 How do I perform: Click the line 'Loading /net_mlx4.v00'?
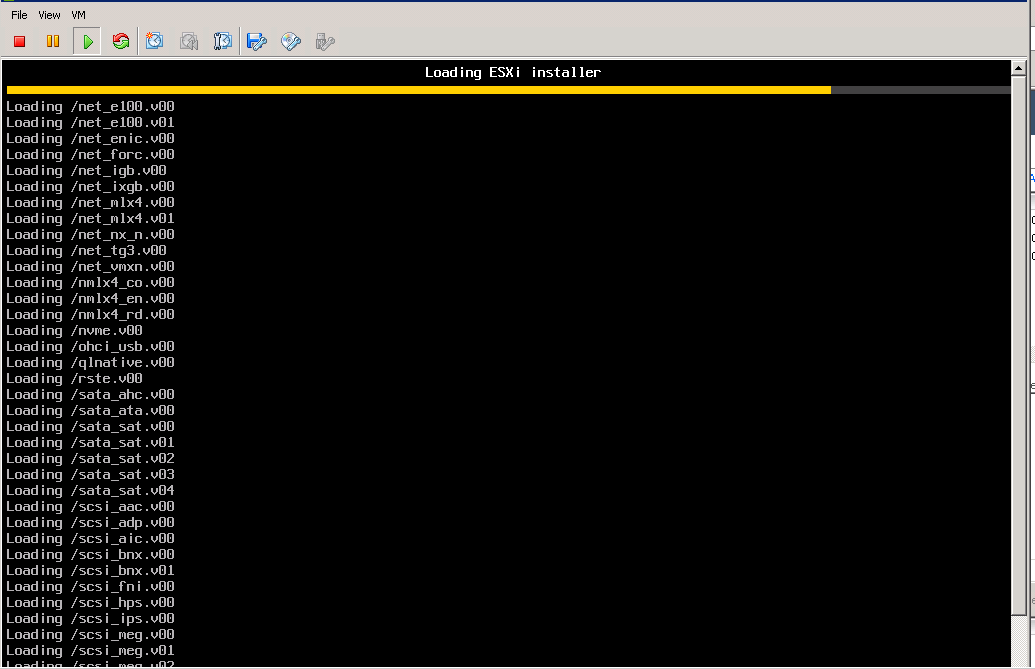pos(90,203)
